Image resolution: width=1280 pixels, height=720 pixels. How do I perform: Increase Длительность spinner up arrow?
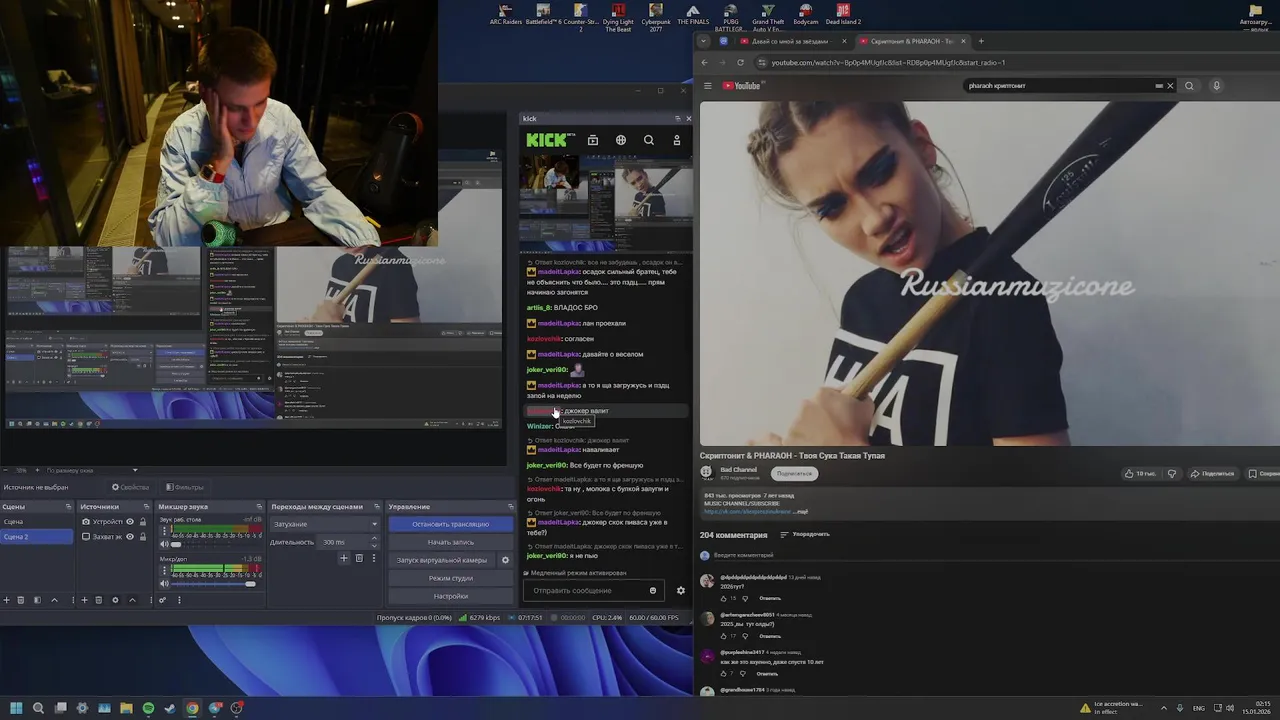(x=375, y=538)
